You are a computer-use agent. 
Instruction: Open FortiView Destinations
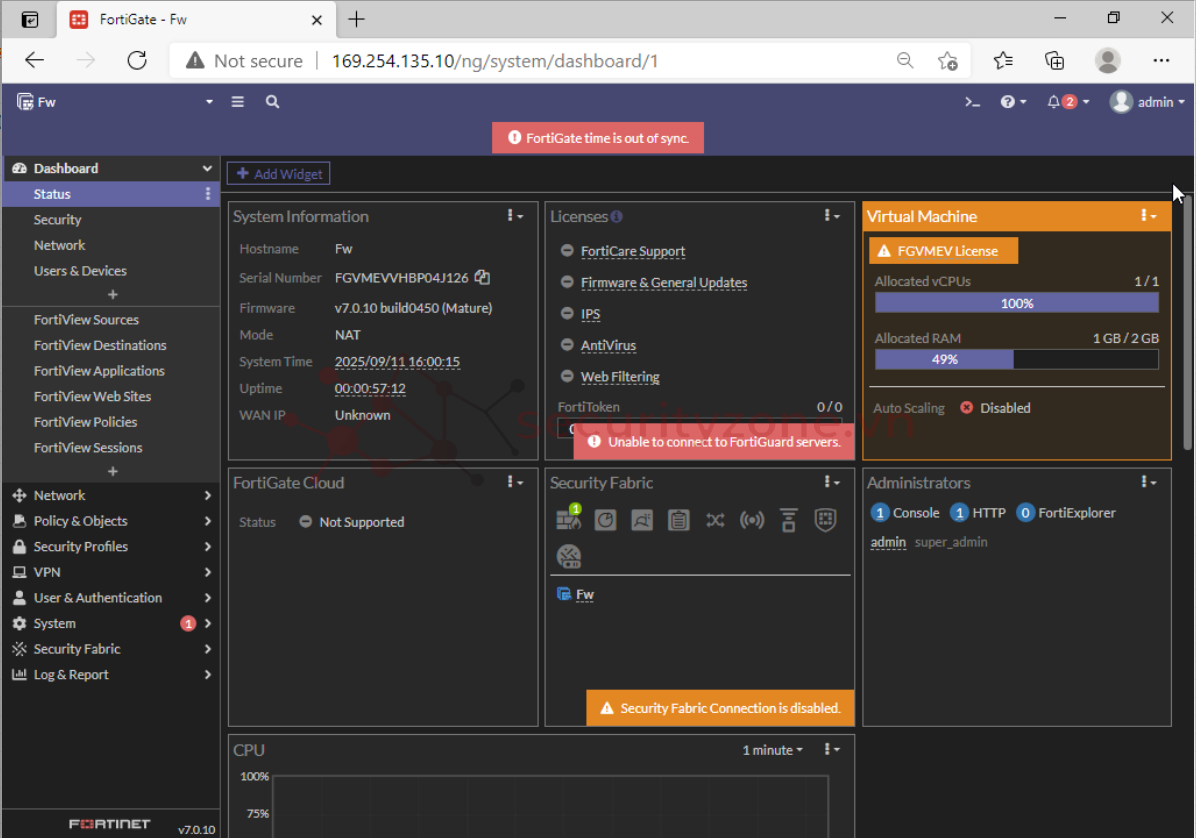coord(111,345)
